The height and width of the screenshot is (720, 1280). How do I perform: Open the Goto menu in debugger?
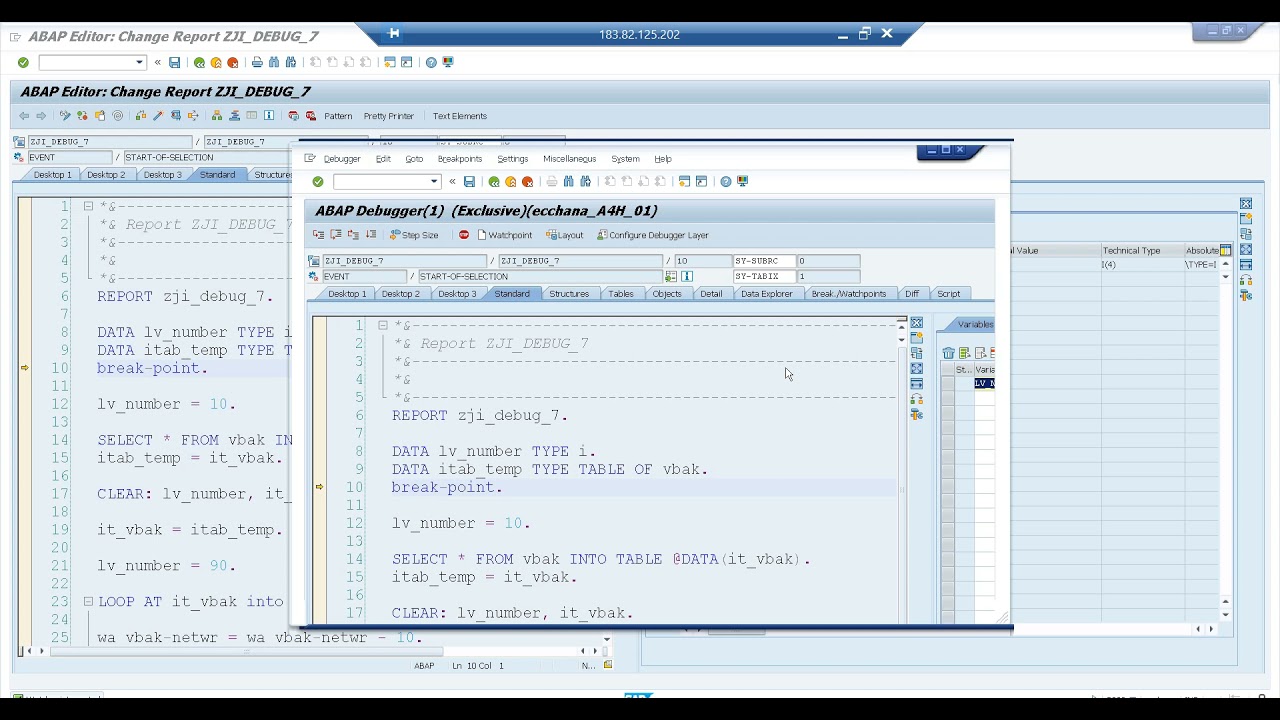click(x=414, y=159)
